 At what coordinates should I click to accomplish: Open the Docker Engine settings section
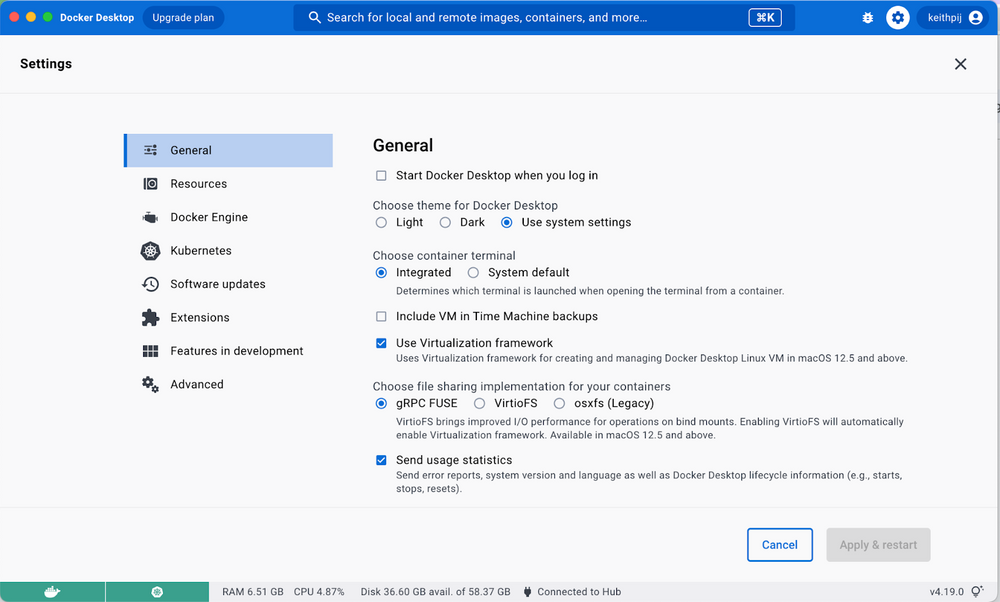(211, 217)
